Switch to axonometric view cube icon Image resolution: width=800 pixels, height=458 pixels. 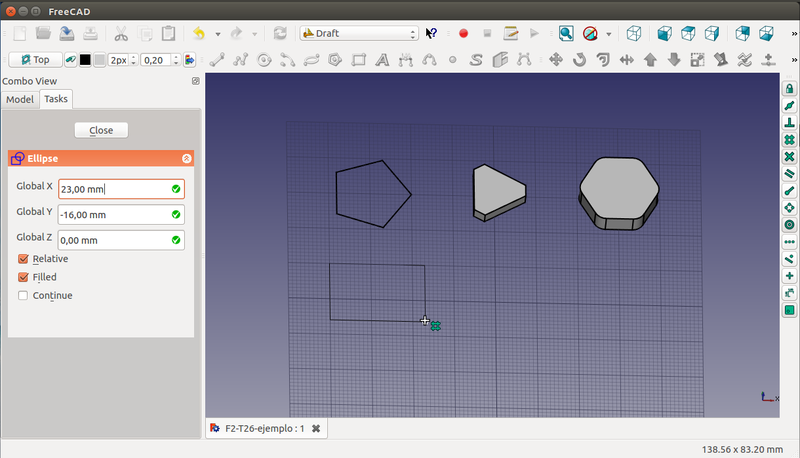click(633, 33)
